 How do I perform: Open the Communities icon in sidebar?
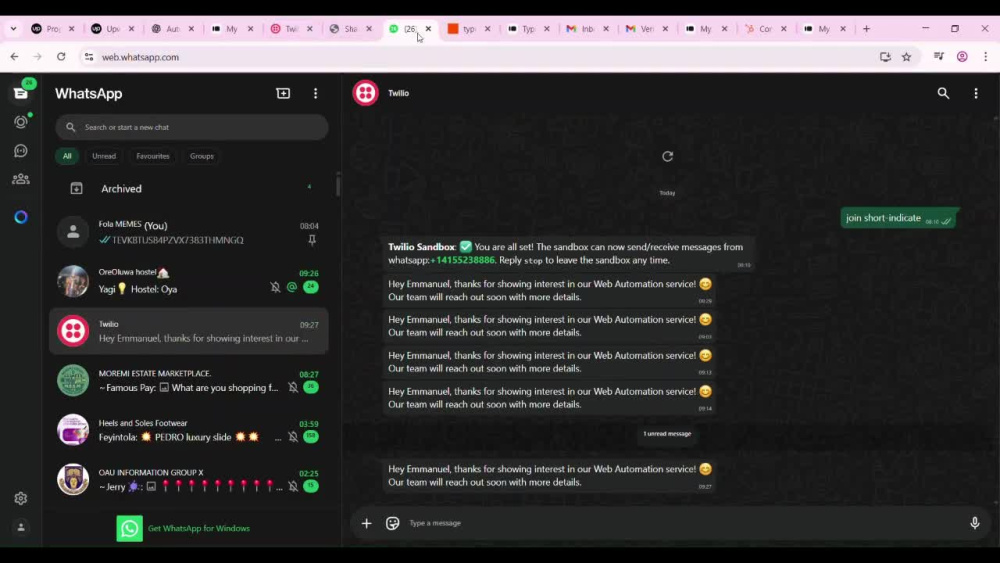point(20,179)
